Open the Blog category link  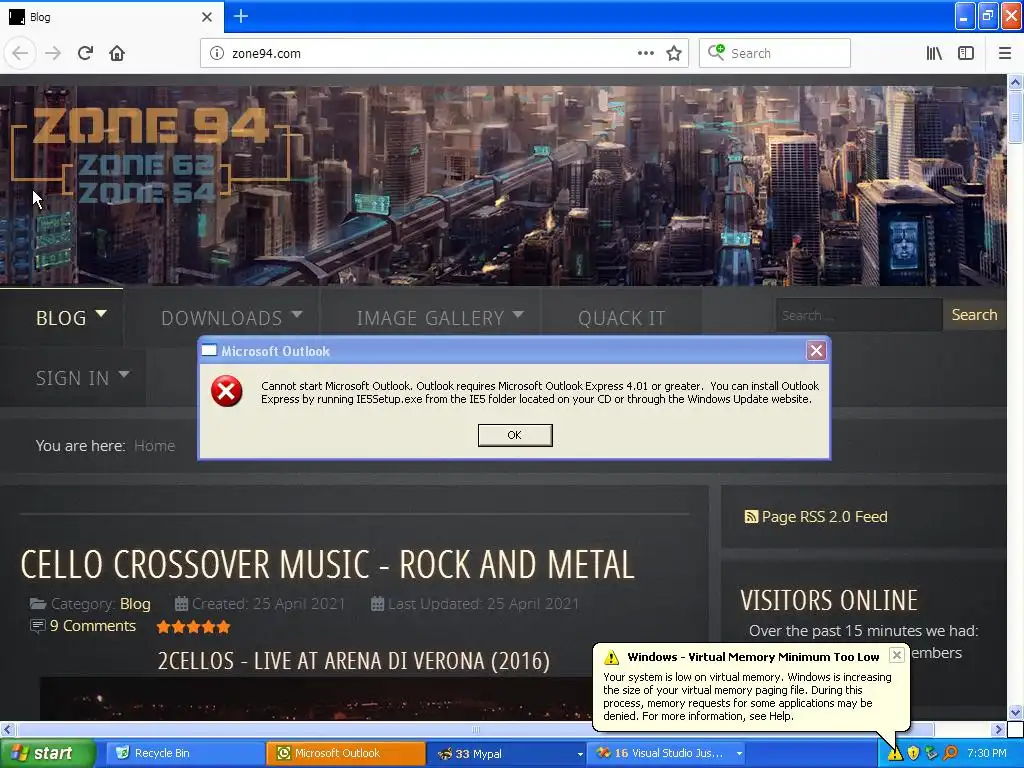click(x=135, y=603)
